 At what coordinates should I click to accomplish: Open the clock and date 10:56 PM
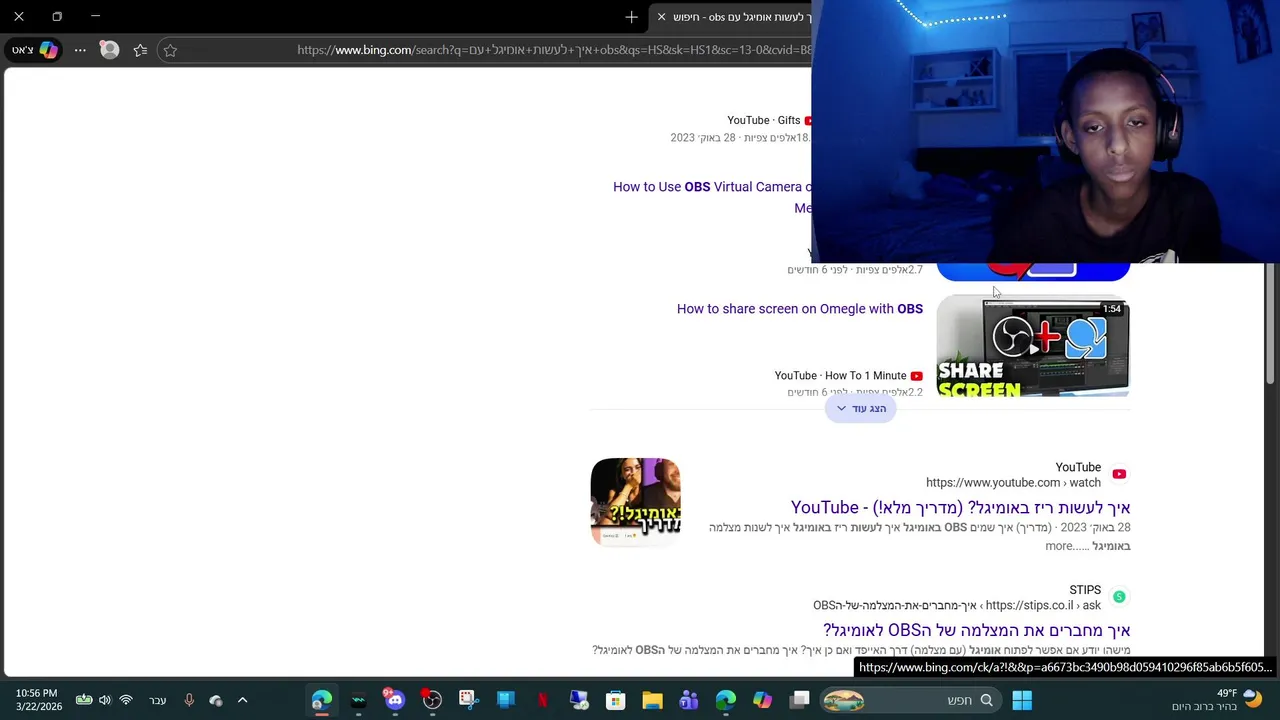(x=37, y=700)
